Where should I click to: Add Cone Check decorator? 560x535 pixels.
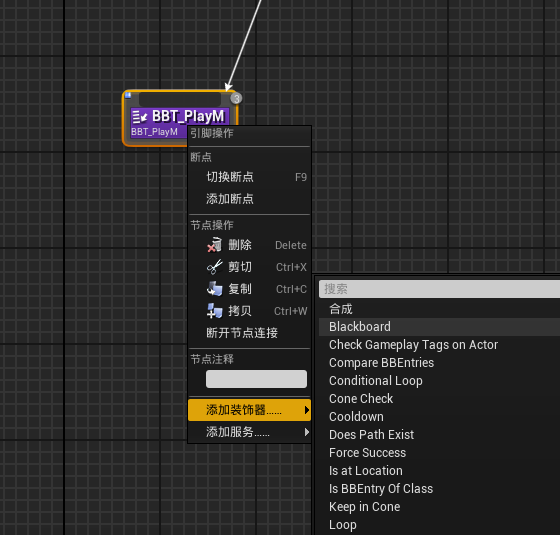tap(439, 399)
